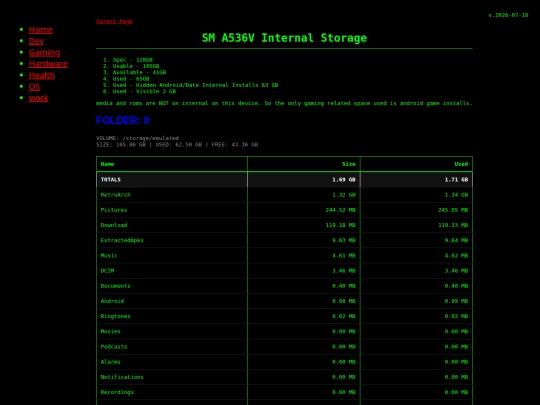Click the SM A536V Internal Storage heading
Viewport: 540px width, 405px height.
(x=284, y=38)
